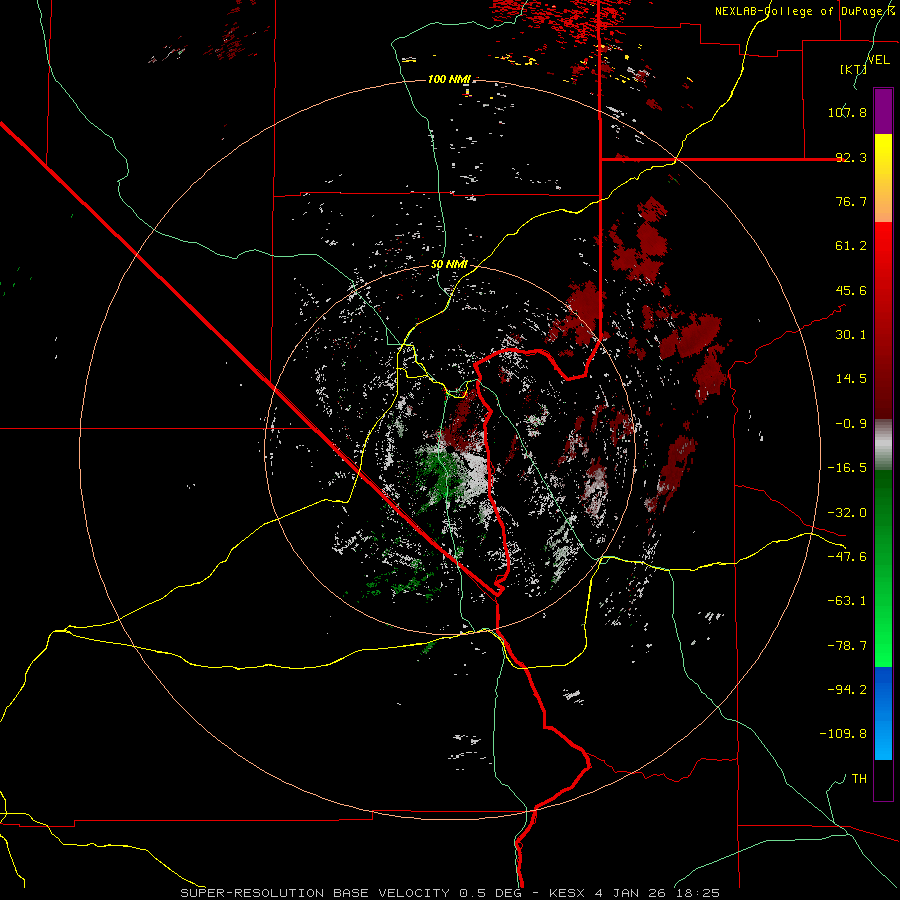Click the 61.2 legend value
This screenshot has height=900, width=900.
click(851, 246)
